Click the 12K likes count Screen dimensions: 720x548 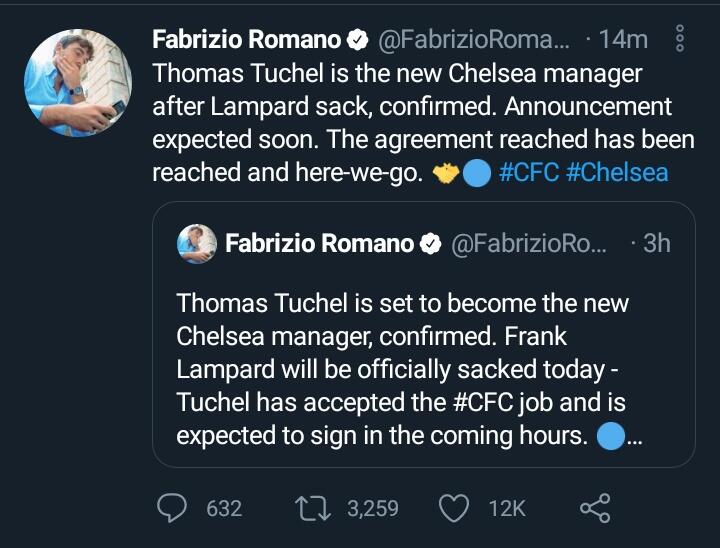[506, 508]
